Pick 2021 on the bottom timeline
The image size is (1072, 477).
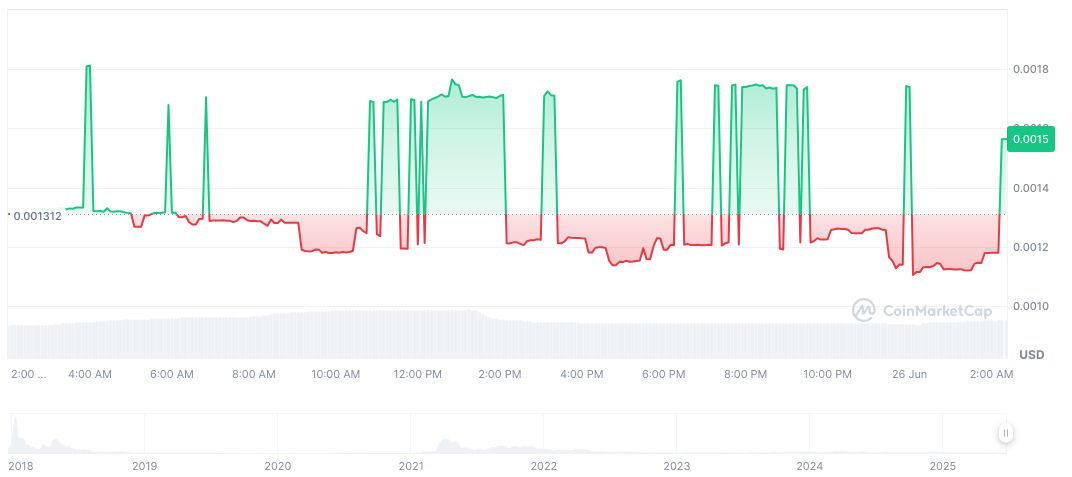(x=411, y=466)
